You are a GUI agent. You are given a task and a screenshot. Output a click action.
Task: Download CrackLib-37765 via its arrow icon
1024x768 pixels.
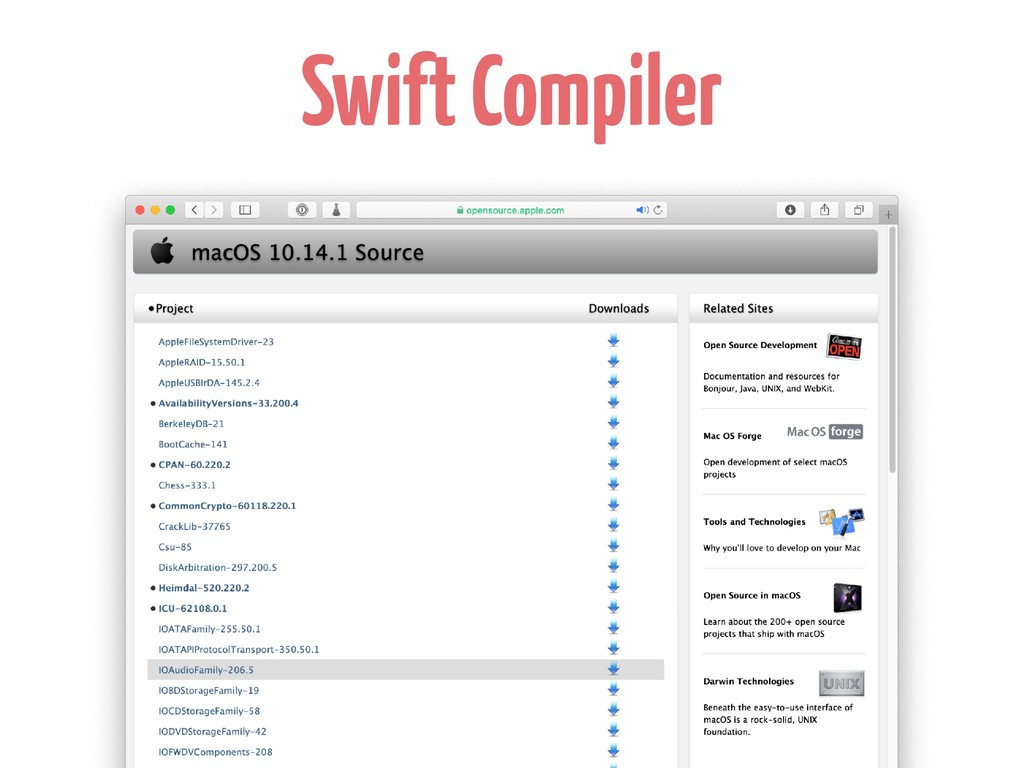pyautogui.click(x=613, y=525)
